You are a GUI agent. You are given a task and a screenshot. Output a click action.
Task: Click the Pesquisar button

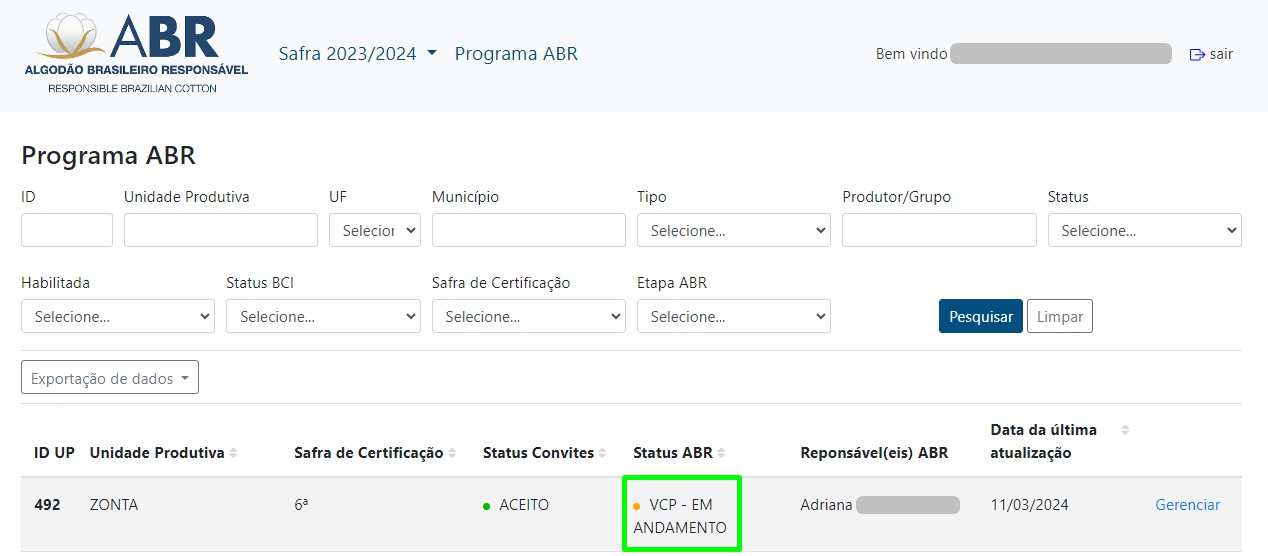point(980,316)
